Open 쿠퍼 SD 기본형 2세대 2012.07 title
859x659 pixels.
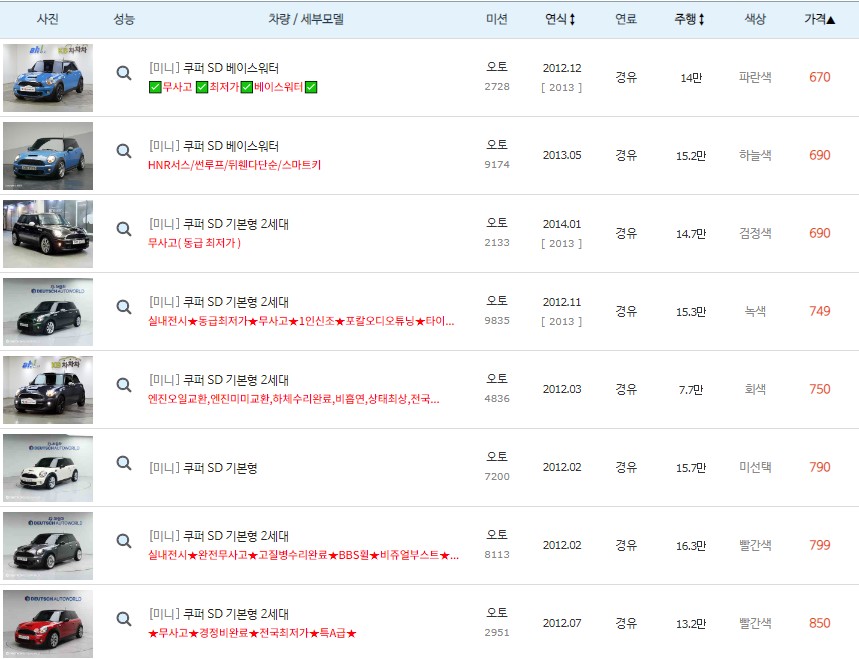[219, 614]
